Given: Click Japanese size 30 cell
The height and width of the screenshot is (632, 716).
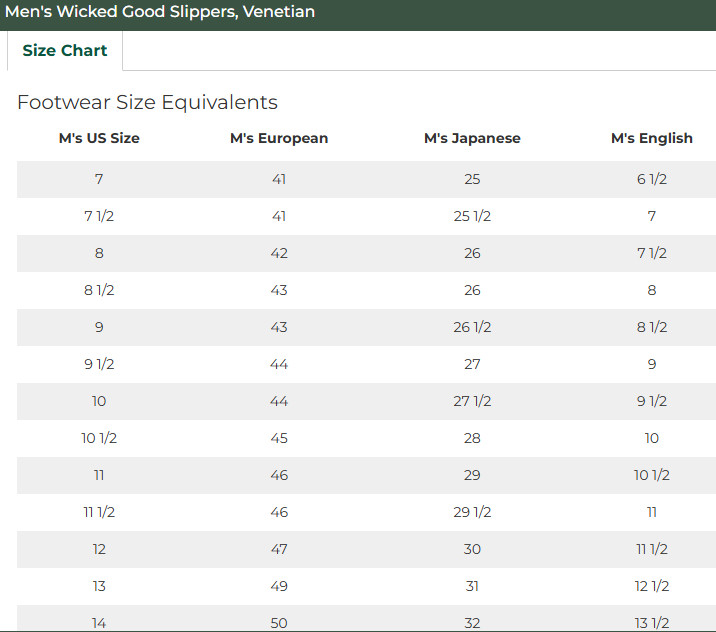Looking at the screenshot, I should pos(472,549).
